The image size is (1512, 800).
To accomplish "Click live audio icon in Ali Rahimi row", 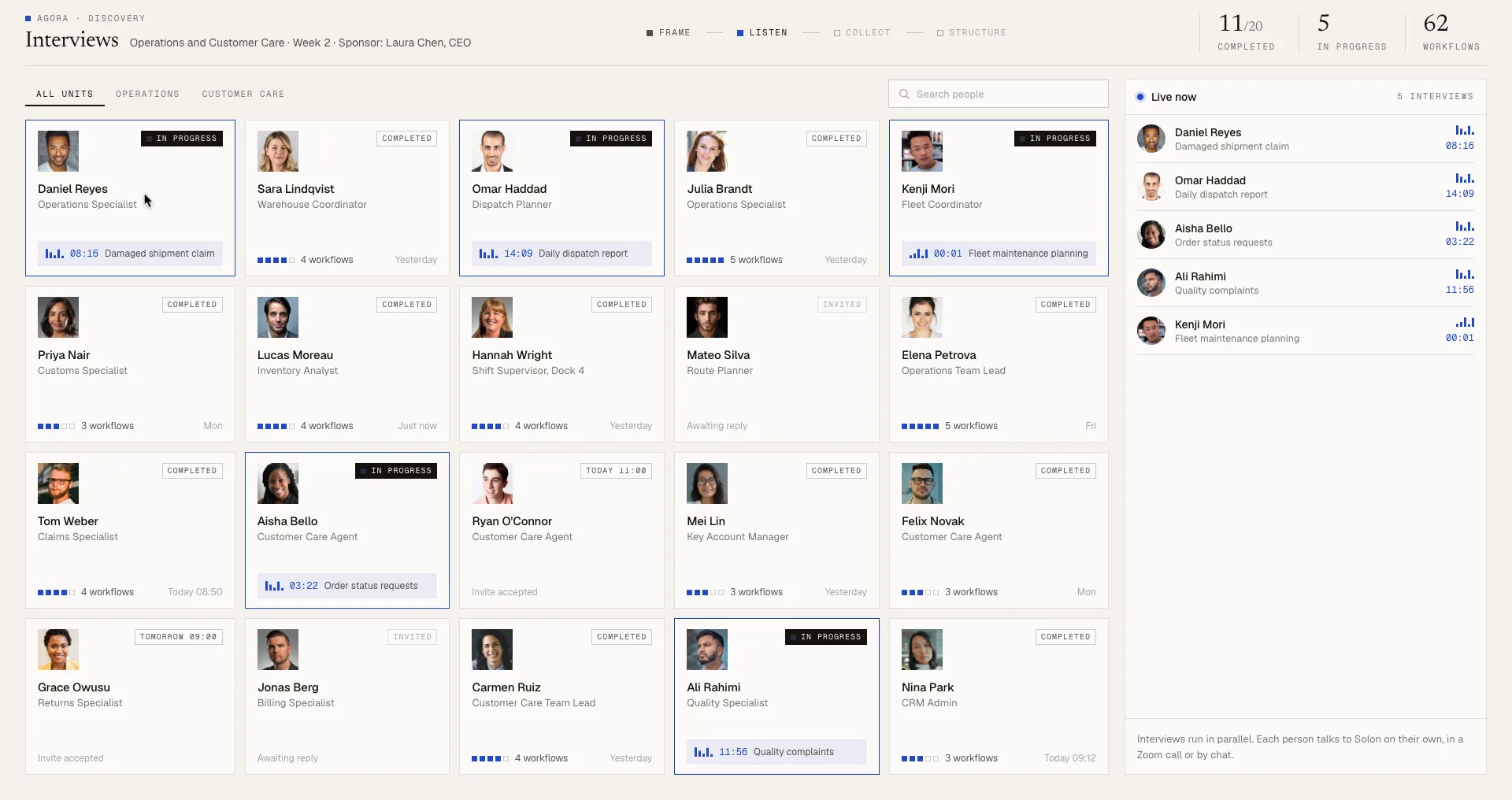I will point(1465,275).
